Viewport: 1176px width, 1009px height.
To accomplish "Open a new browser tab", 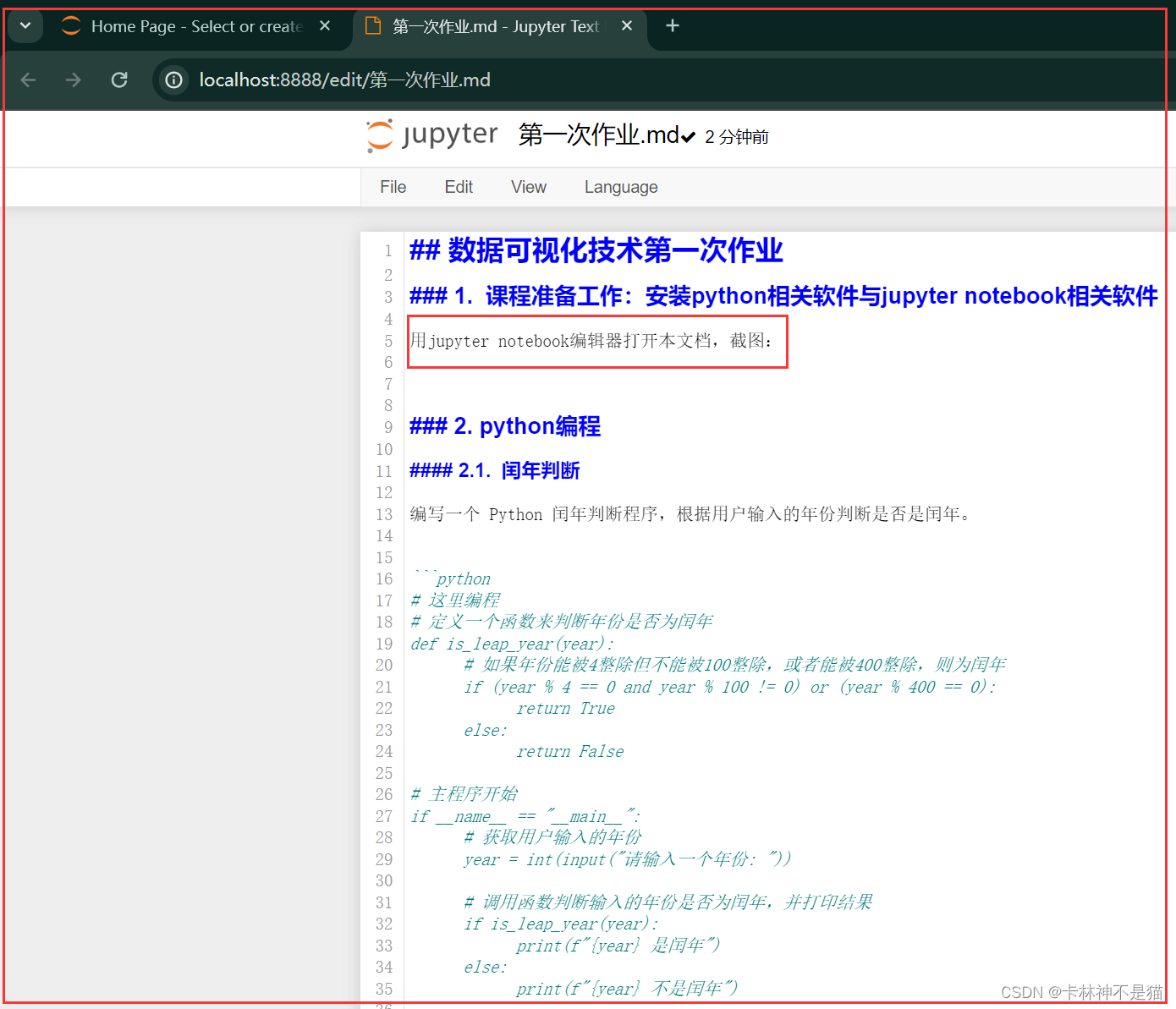I will click(x=673, y=26).
